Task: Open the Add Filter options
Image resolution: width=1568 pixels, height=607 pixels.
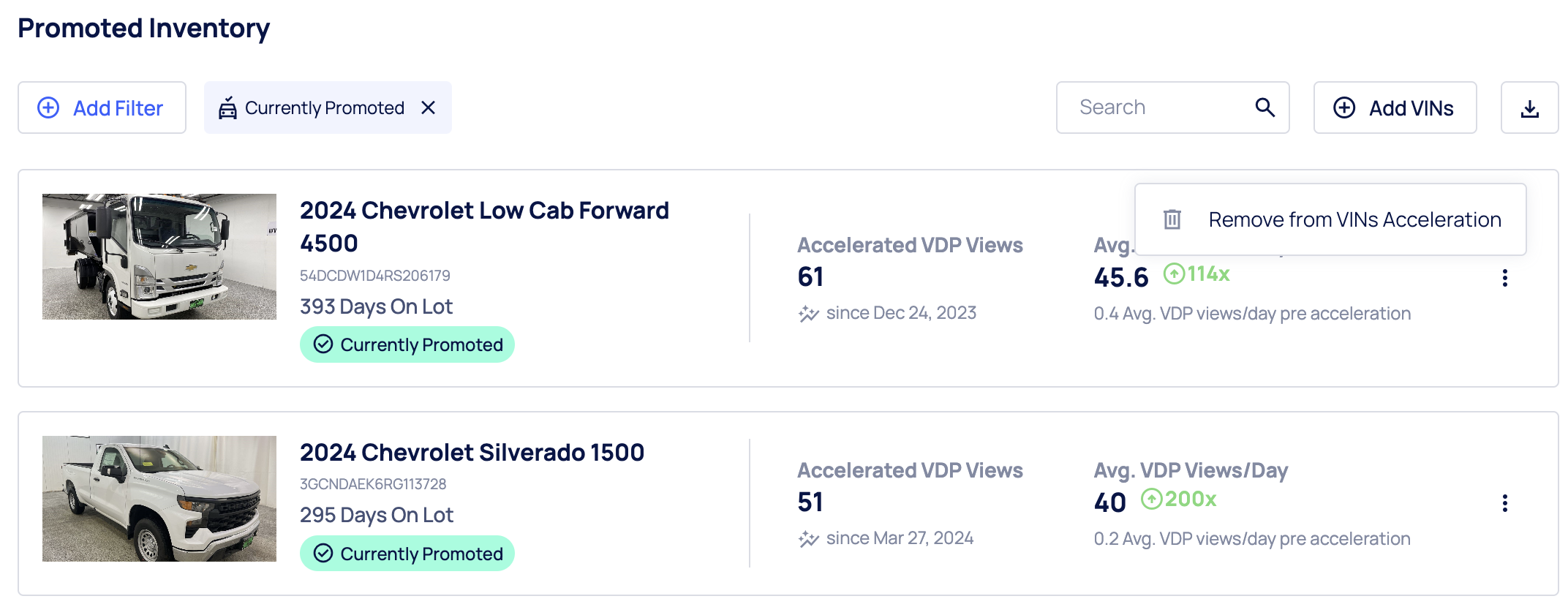Action: 102,108
